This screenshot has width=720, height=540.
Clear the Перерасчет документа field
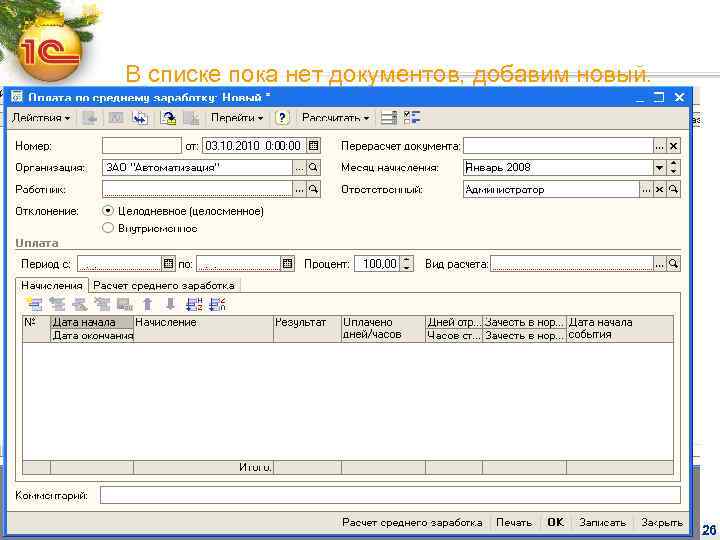pos(674,146)
